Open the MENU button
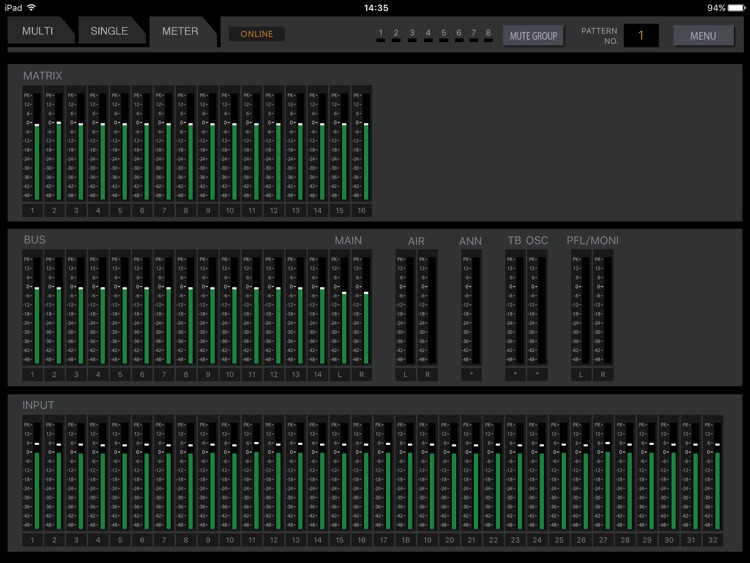Viewport: 750px width, 563px height. point(703,36)
